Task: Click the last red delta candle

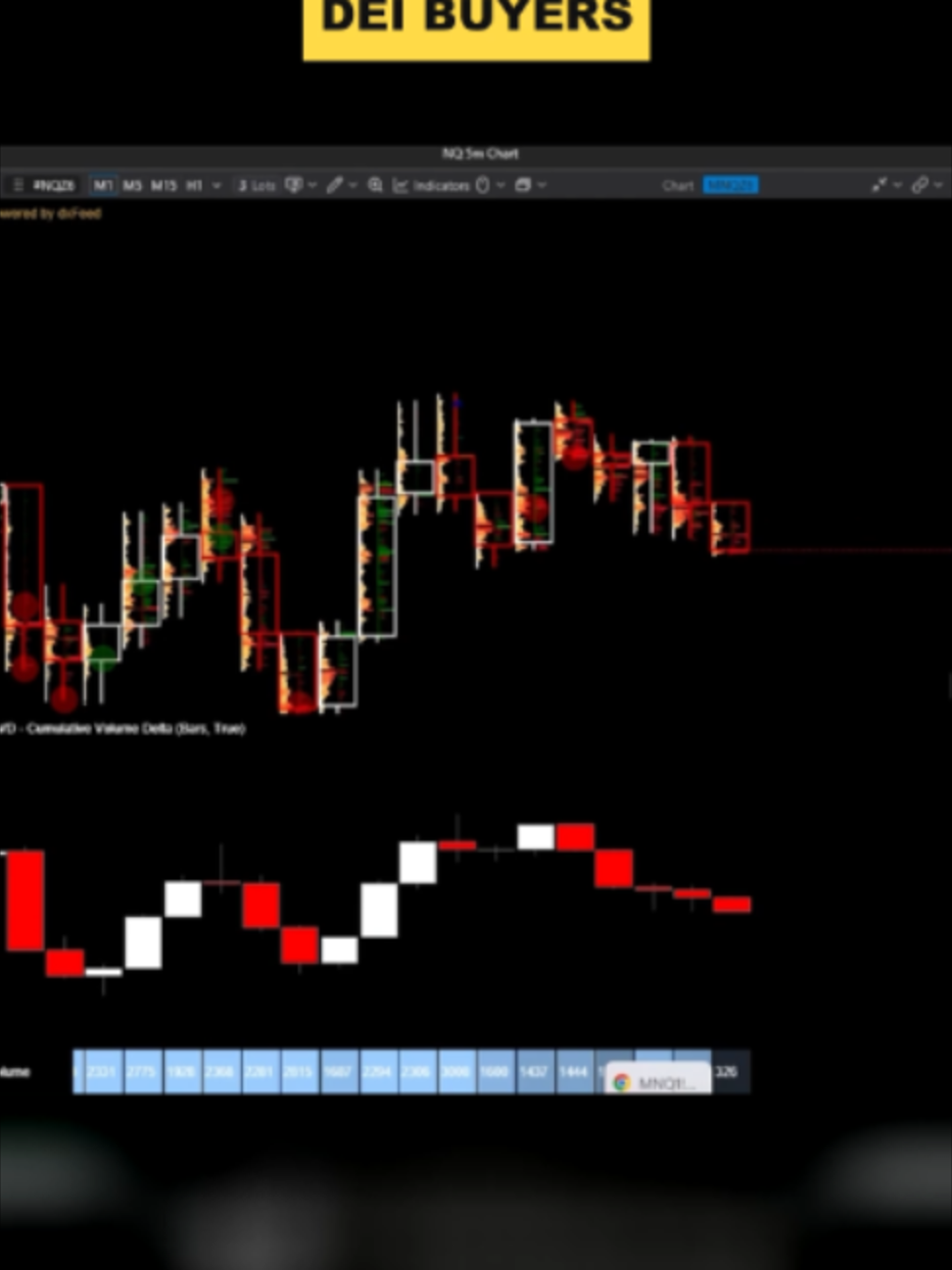Action: 732,904
